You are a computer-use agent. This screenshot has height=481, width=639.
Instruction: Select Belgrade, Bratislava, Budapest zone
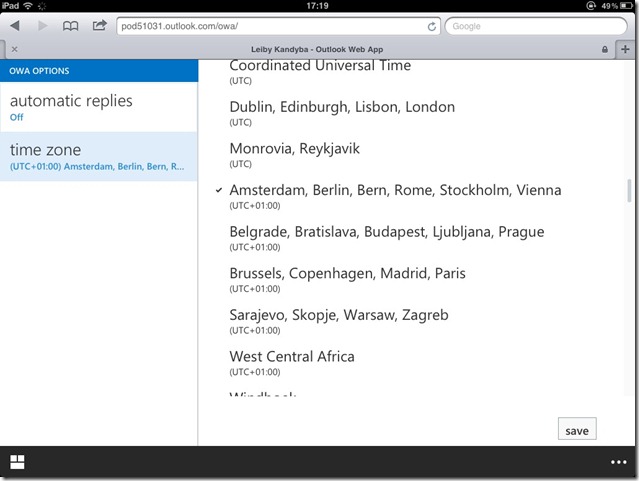tap(386, 238)
